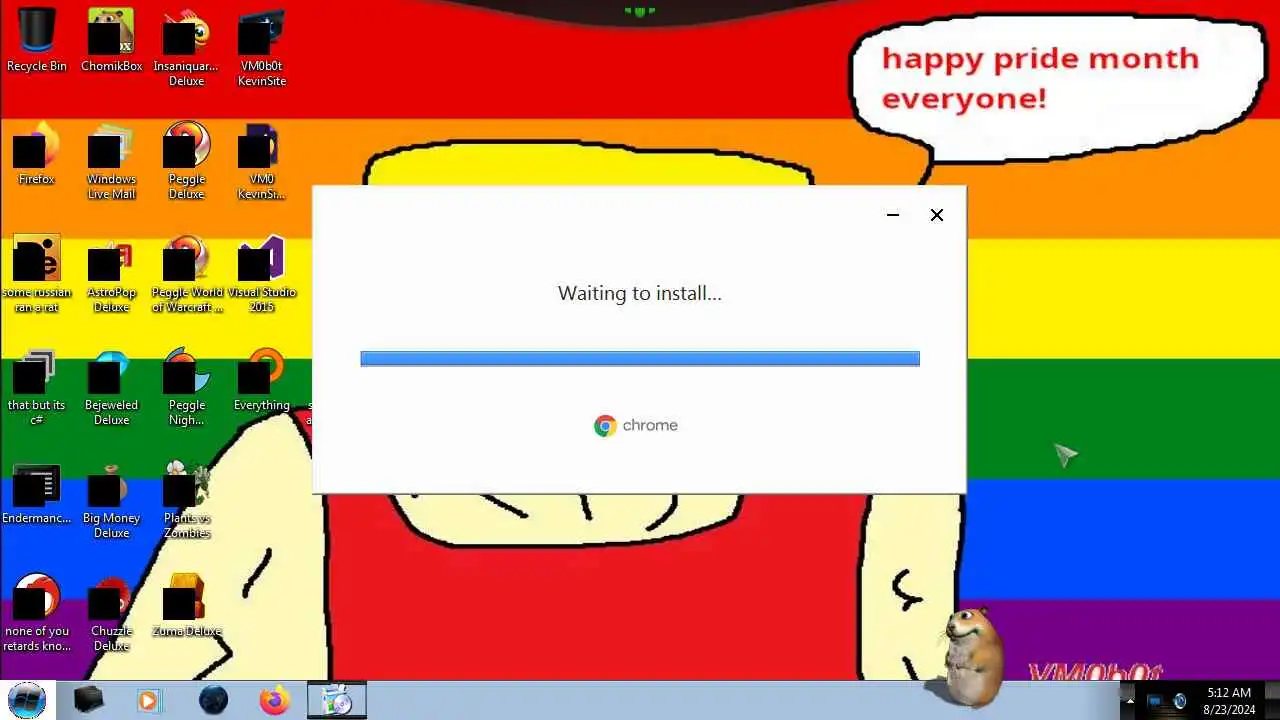Open the Firefox desktop shortcut
Viewport: 1280px width, 720px height.
pos(37,153)
